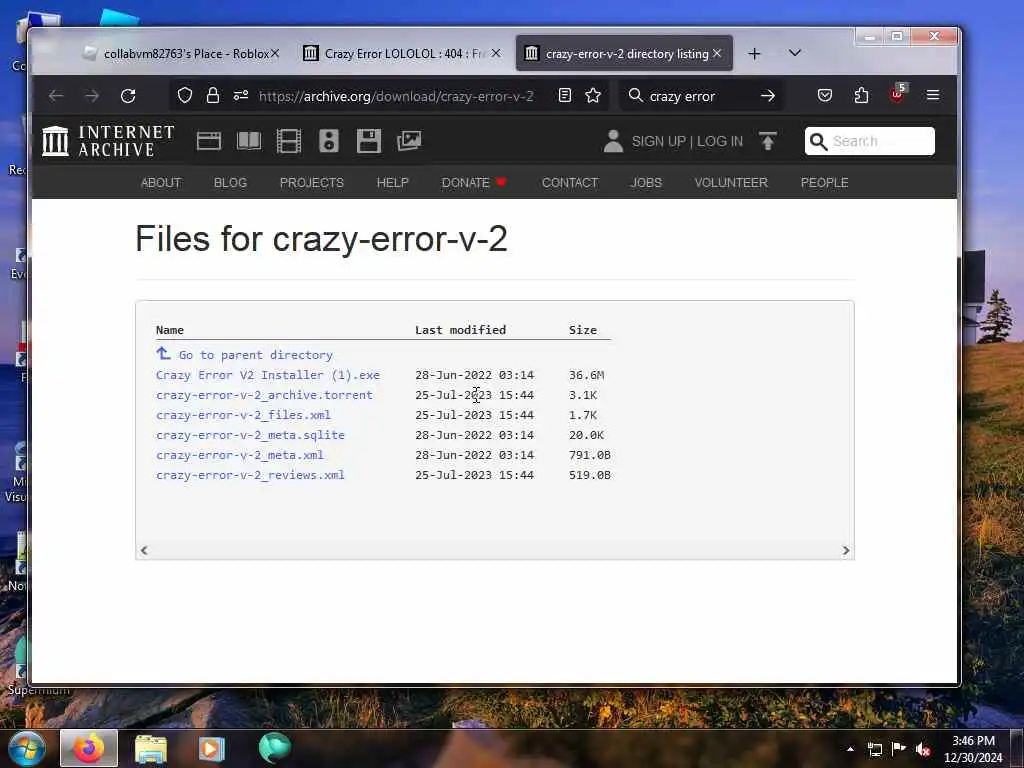Open File Explorer taskbar icon
The height and width of the screenshot is (768, 1024).
point(151,748)
